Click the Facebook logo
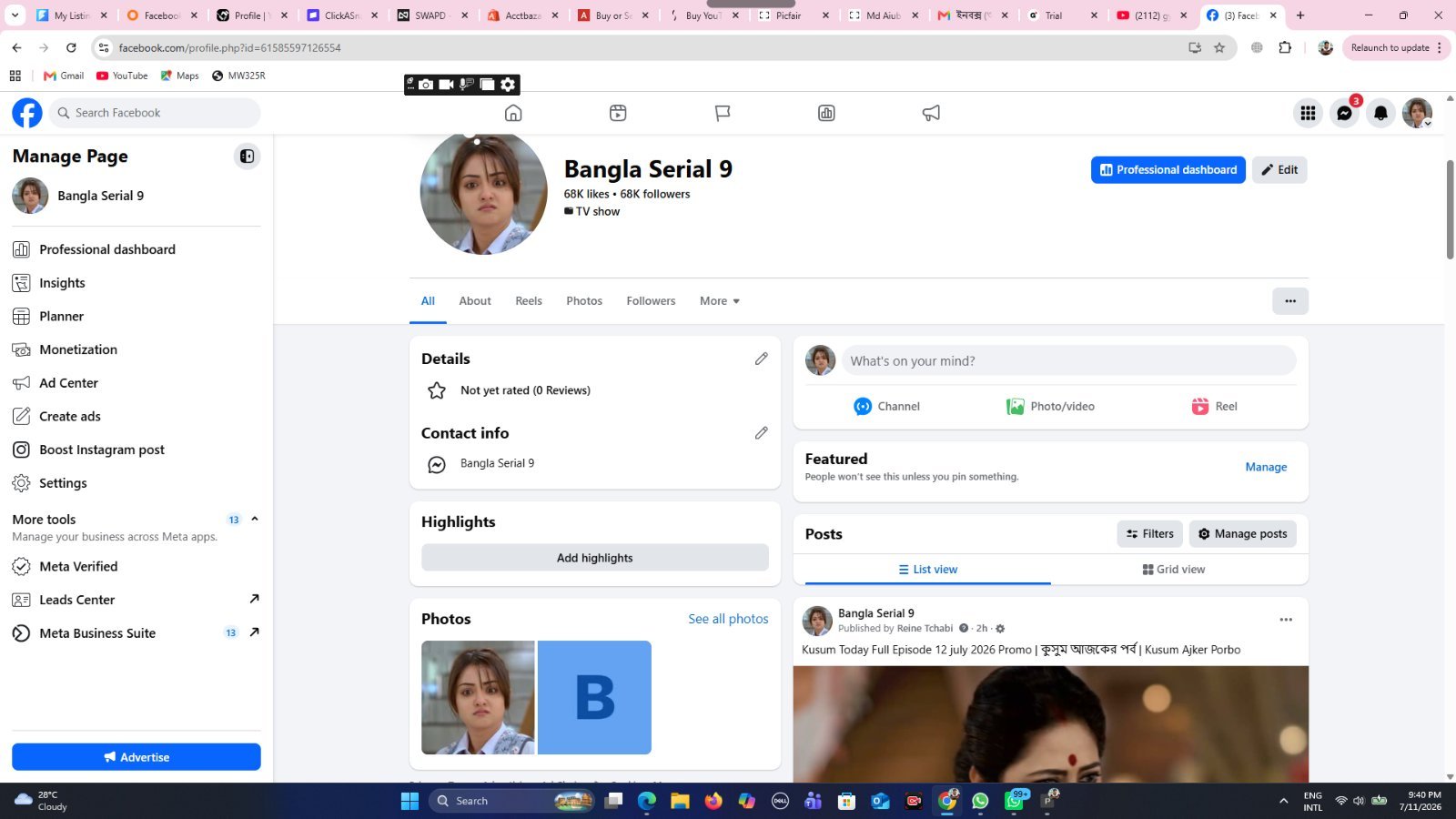This screenshot has width=1456, height=819. [x=27, y=113]
